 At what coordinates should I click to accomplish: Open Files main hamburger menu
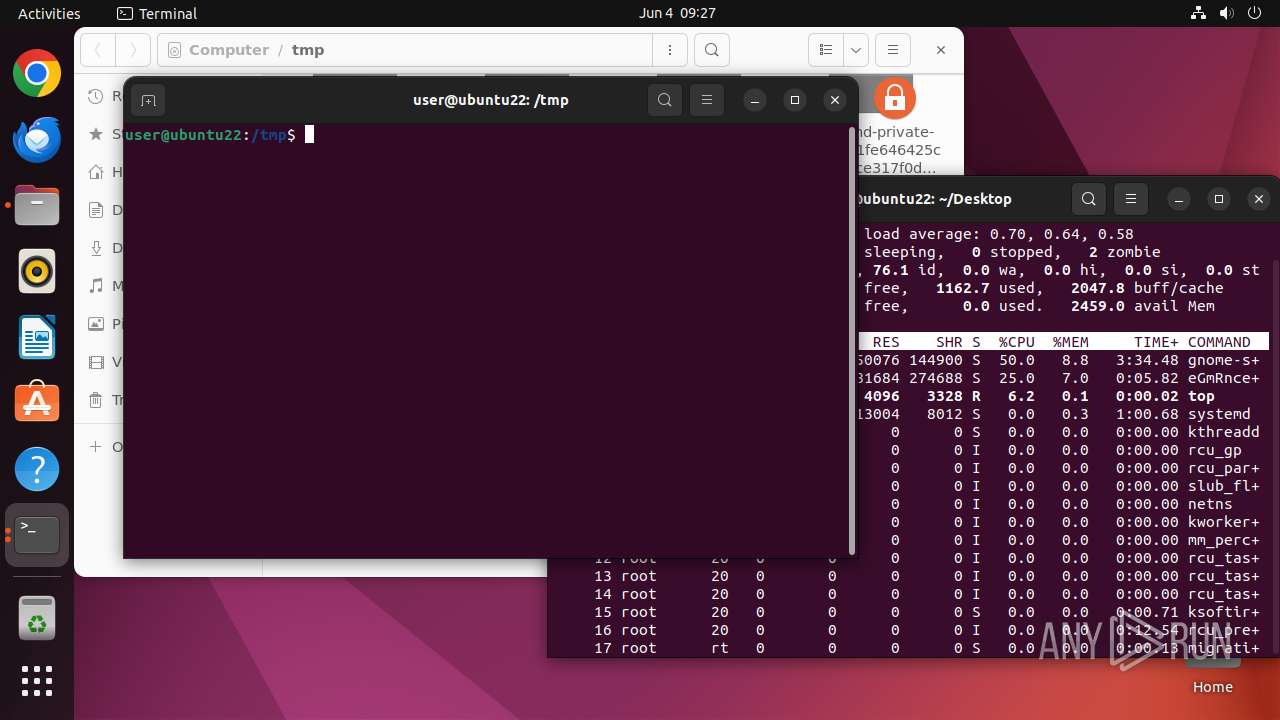(893, 50)
